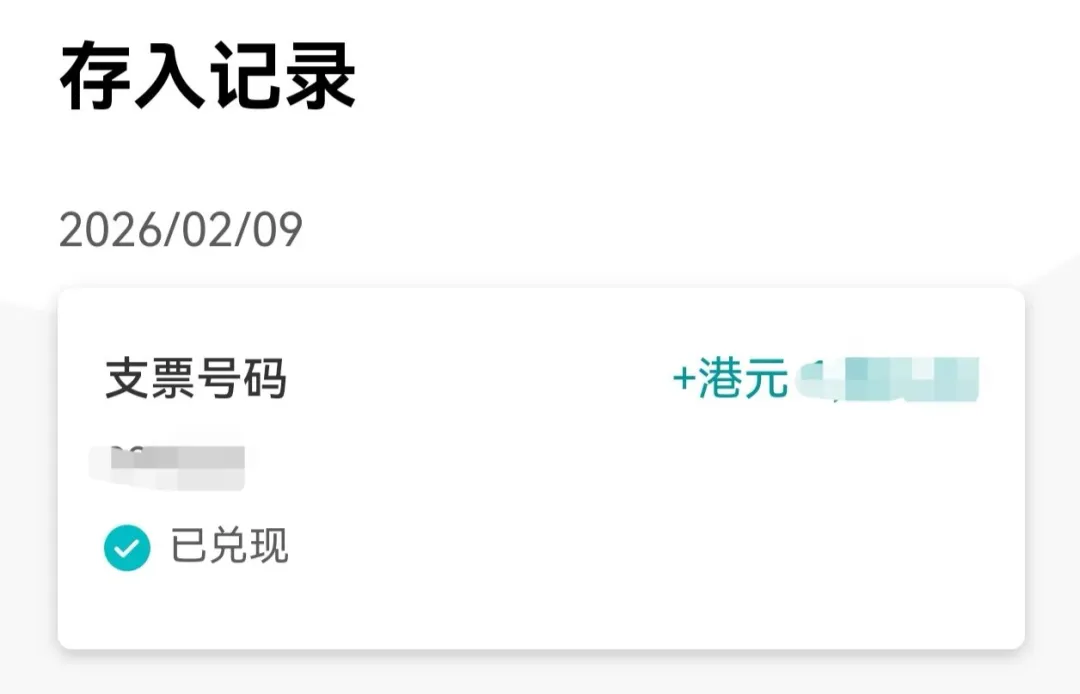Tap the gray background below the deposit card
Viewport: 1080px width, 694px height.
(x=540, y=674)
